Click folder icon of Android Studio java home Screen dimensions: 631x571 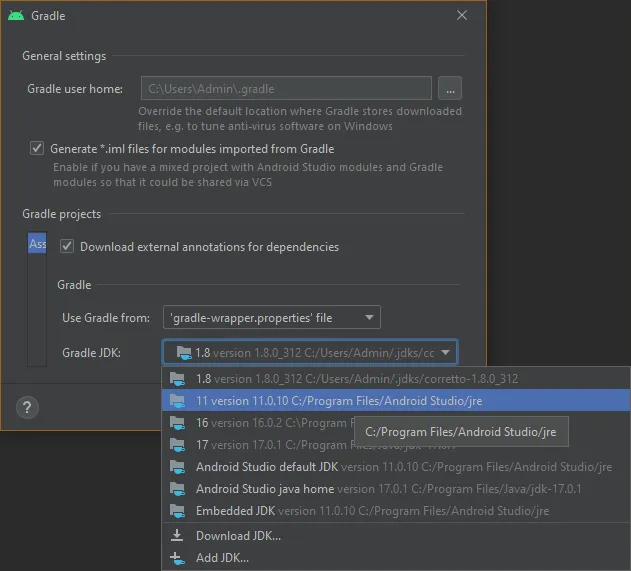[177, 489]
